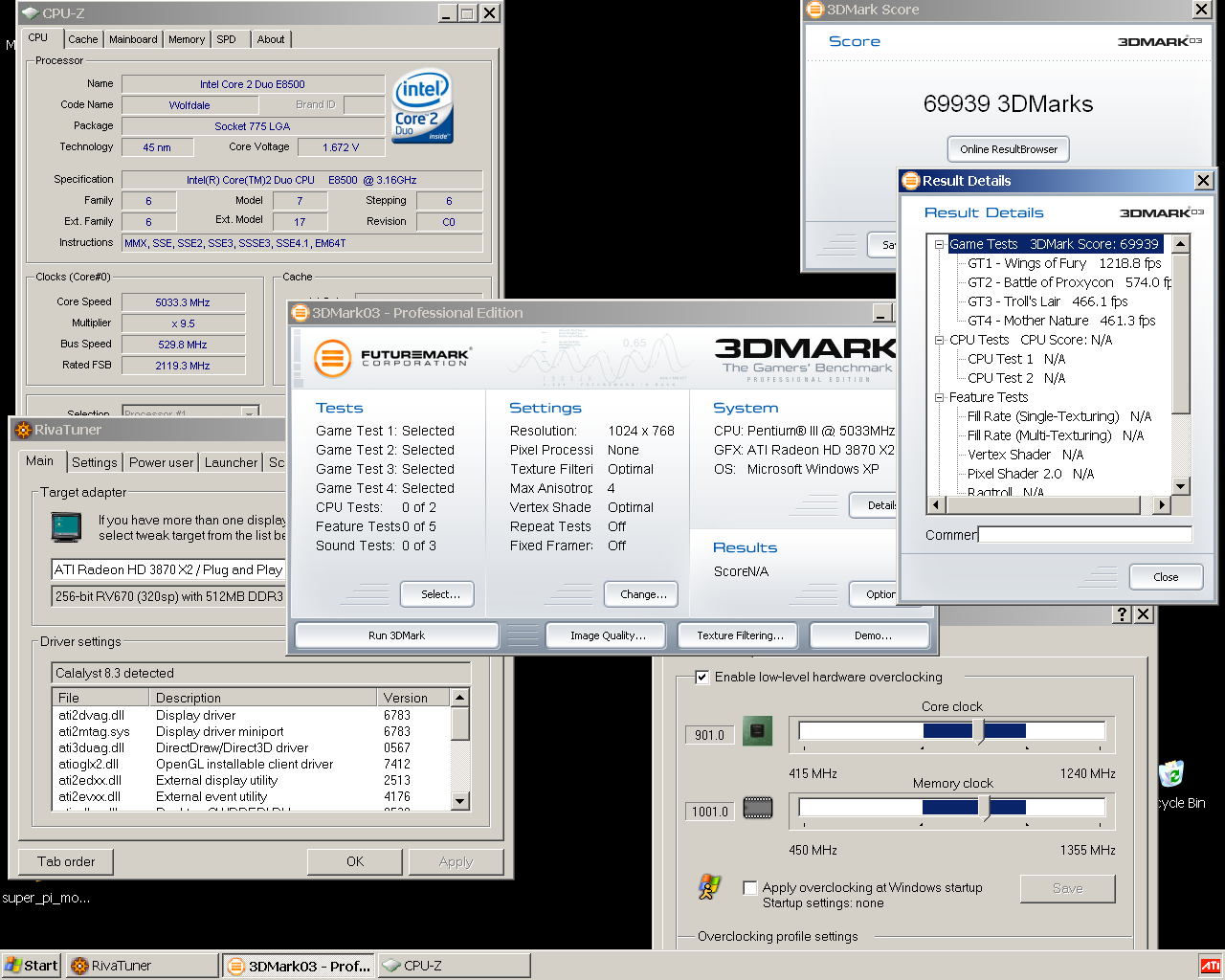Select GT3 - Troll's Lair result row
Image resolution: width=1225 pixels, height=980 pixels.
(1047, 301)
